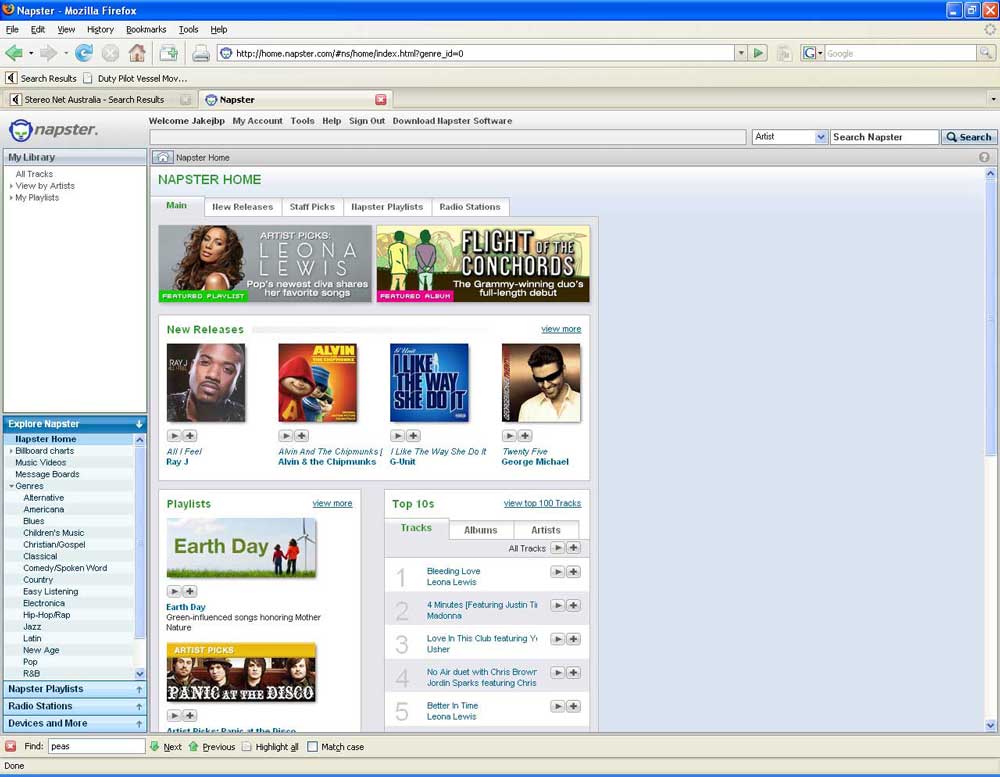The width and height of the screenshot is (1000, 777).
Task: Click the Search button next to Search Napster
Action: pyautogui.click(x=969, y=137)
